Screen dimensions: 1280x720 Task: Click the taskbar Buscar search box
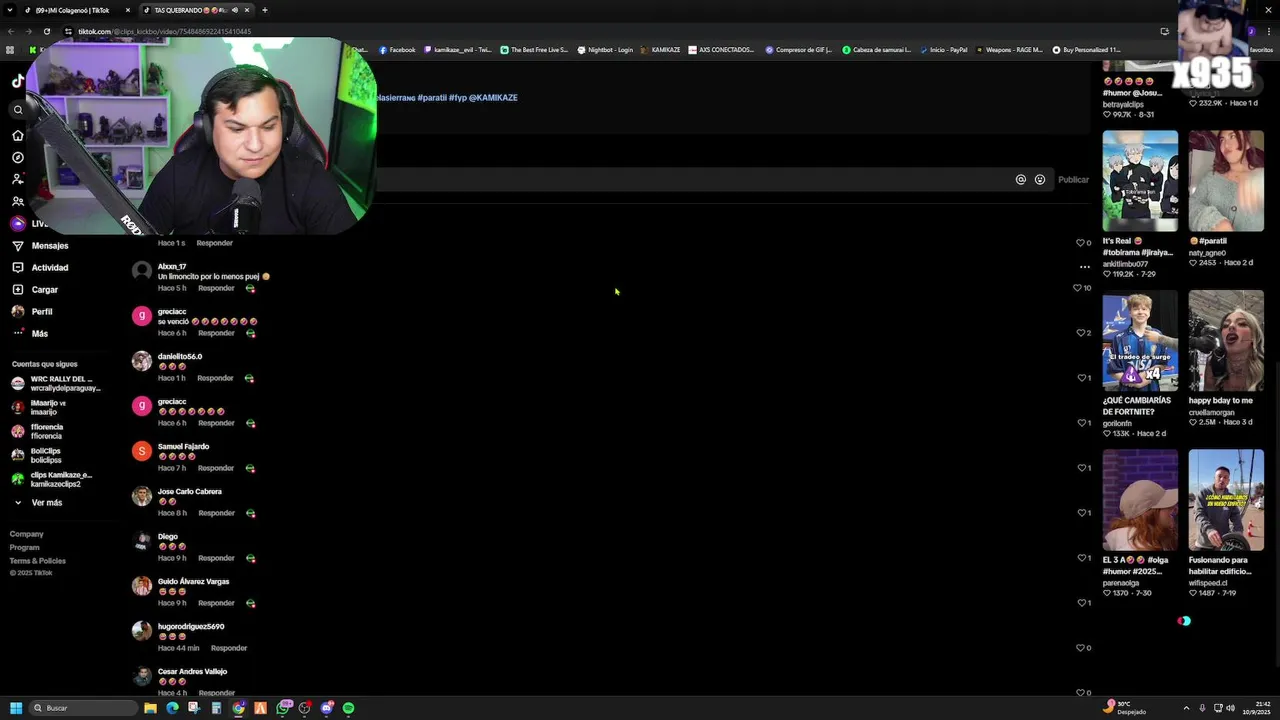(x=82, y=708)
